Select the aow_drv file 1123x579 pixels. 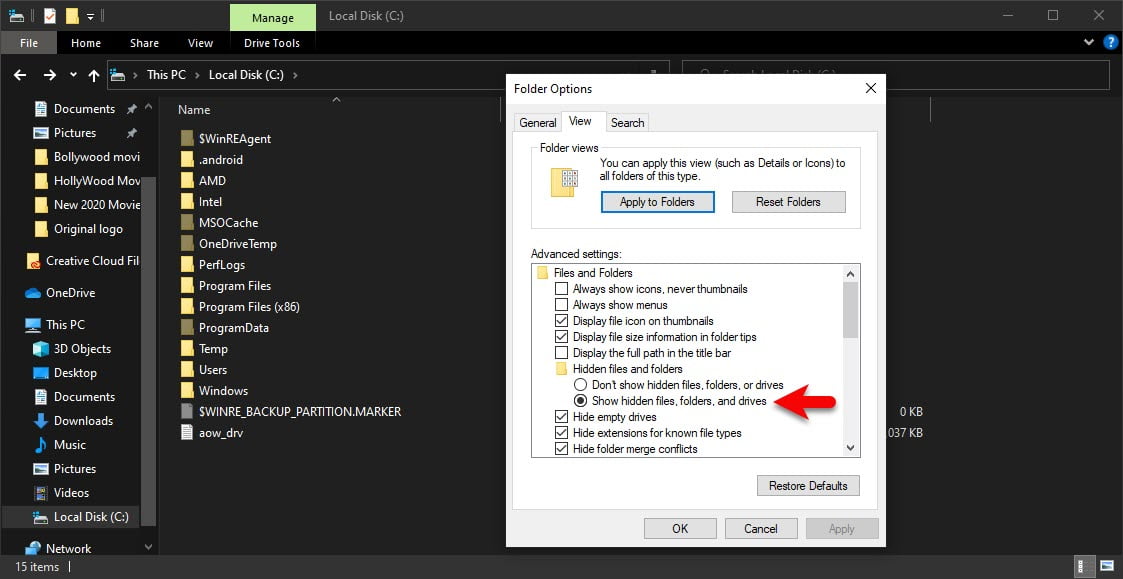click(212, 433)
